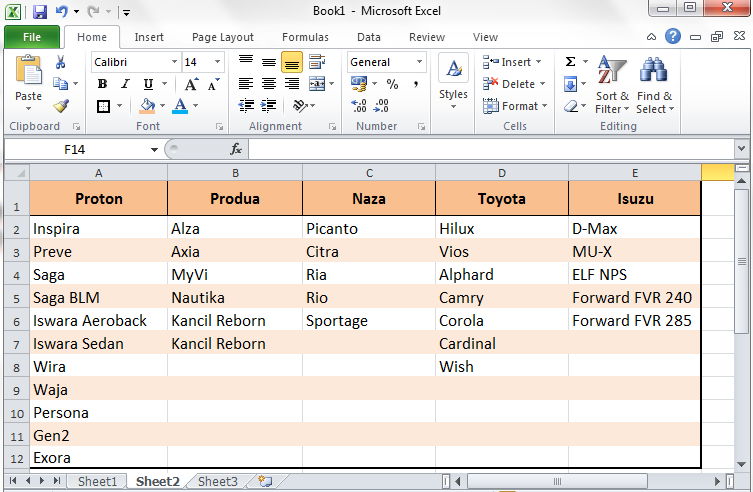Apply the Fill Color bucket
The width and height of the screenshot is (753, 492).
click(x=147, y=106)
